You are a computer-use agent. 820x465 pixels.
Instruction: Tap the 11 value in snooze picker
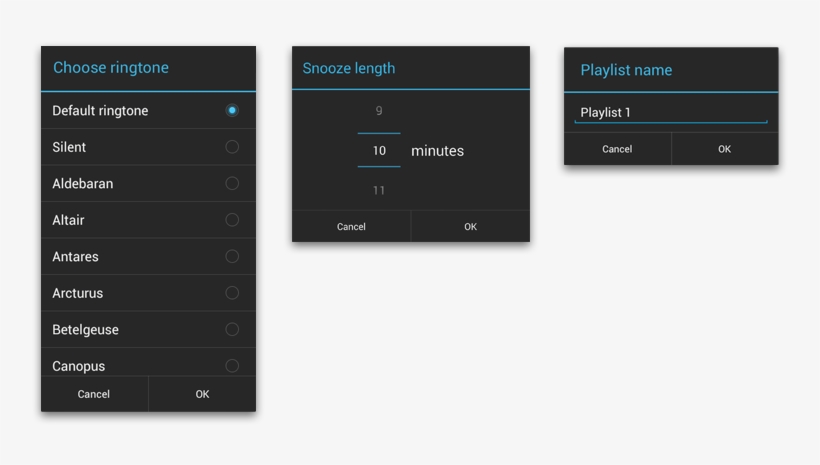point(379,190)
